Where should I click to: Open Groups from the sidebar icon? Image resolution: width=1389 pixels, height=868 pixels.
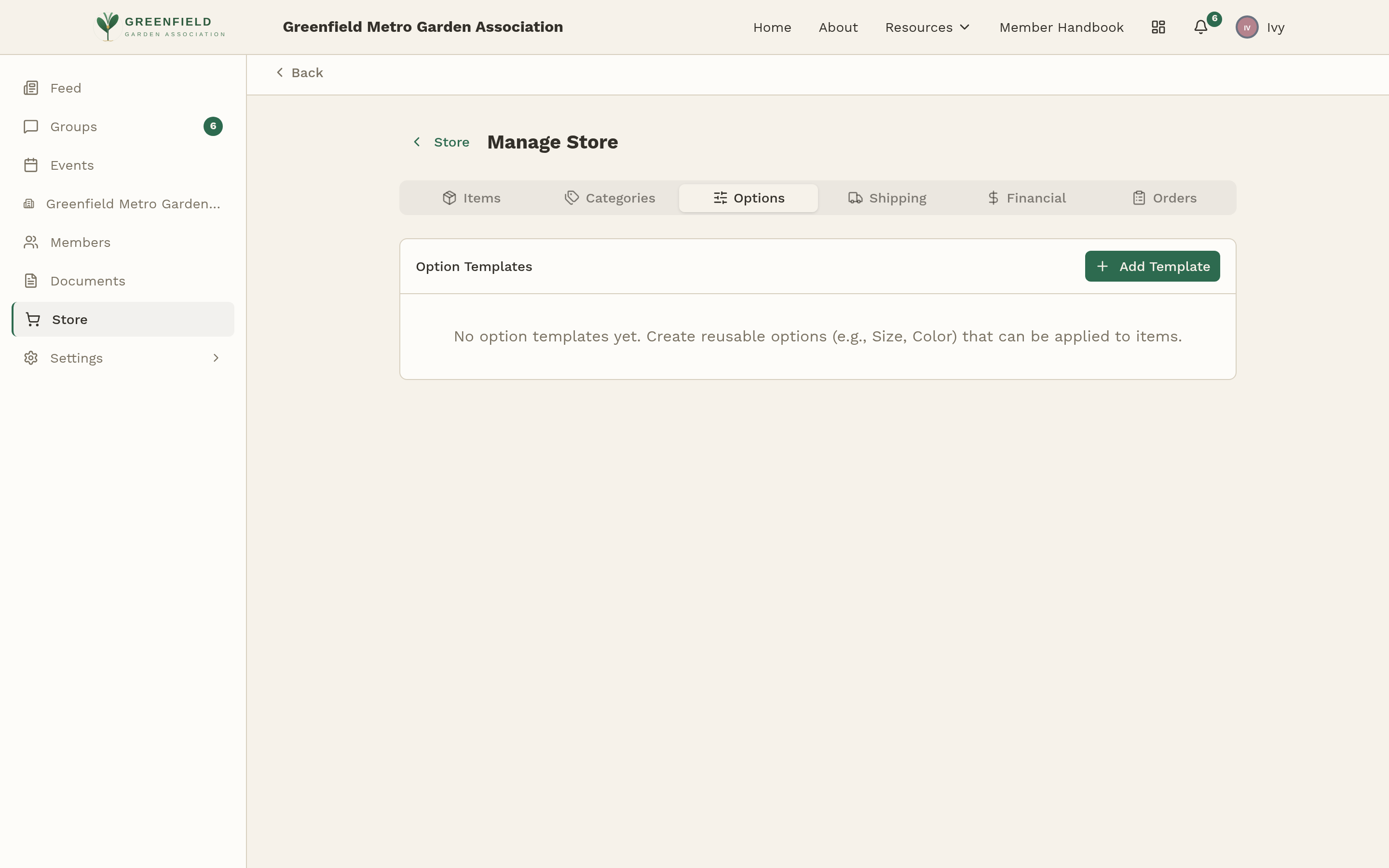click(x=31, y=126)
